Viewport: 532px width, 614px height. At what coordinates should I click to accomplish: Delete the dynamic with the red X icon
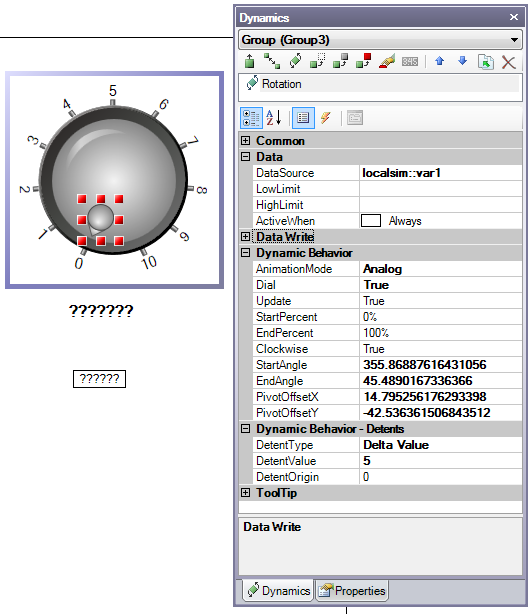509,62
